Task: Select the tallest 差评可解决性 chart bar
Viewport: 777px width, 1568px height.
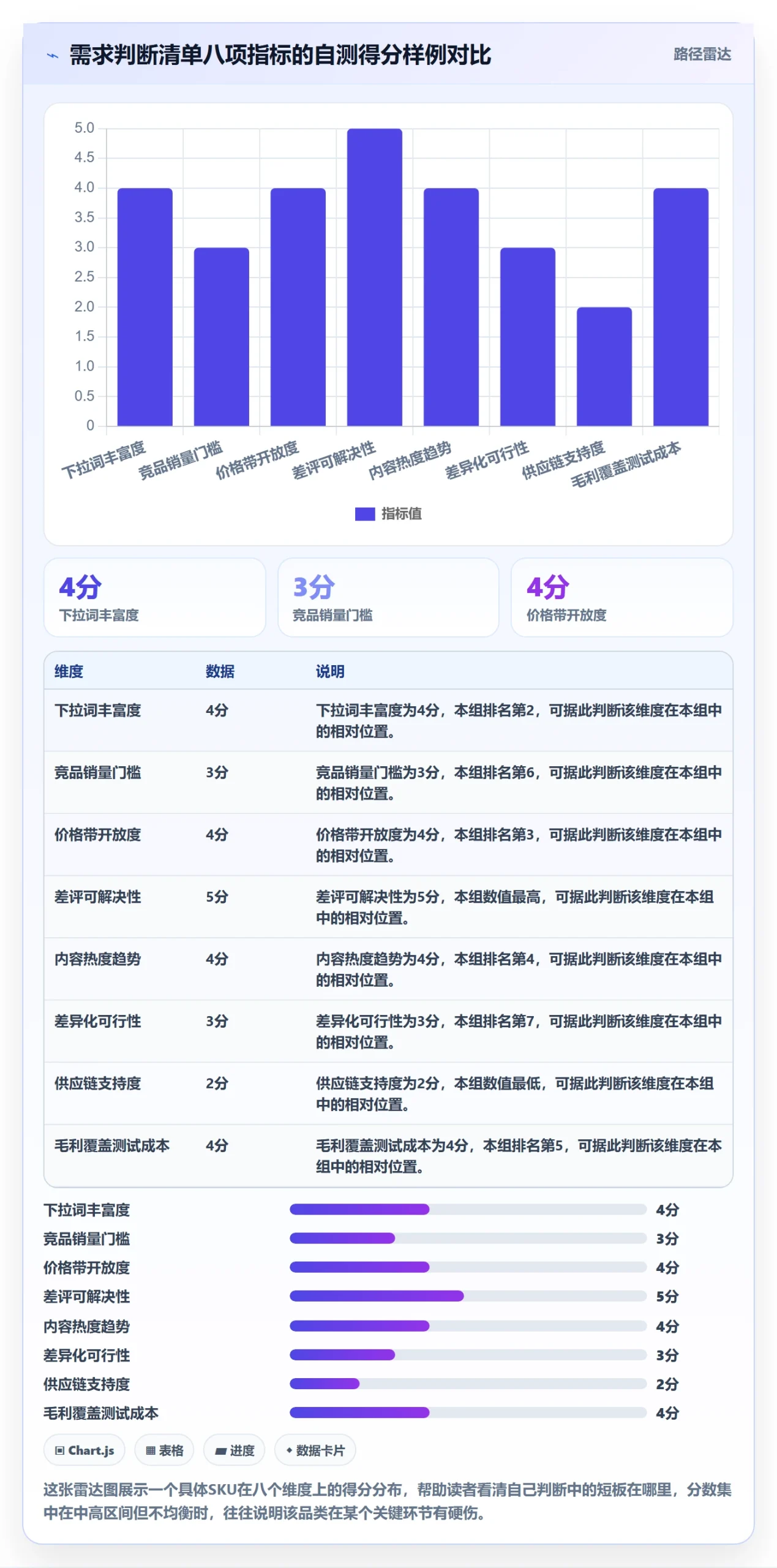Action: click(374, 277)
